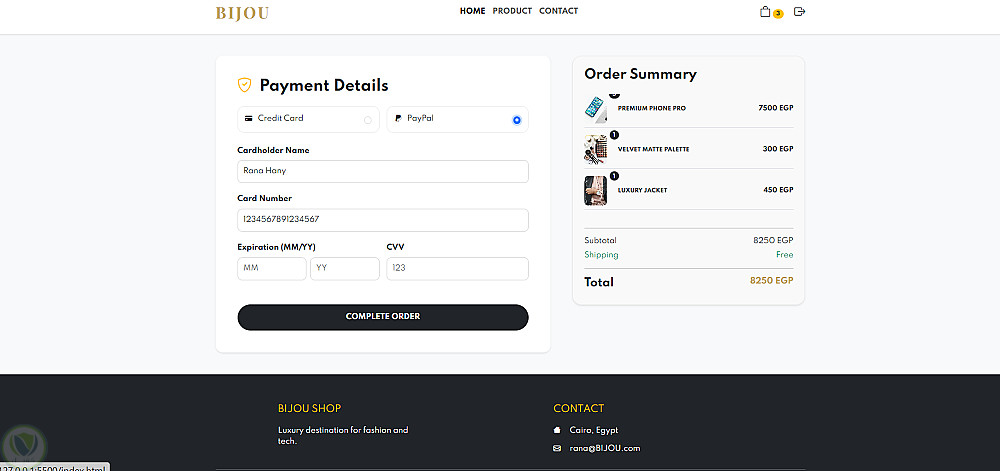Select the PayPal radio button

pyautogui.click(x=517, y=120)
